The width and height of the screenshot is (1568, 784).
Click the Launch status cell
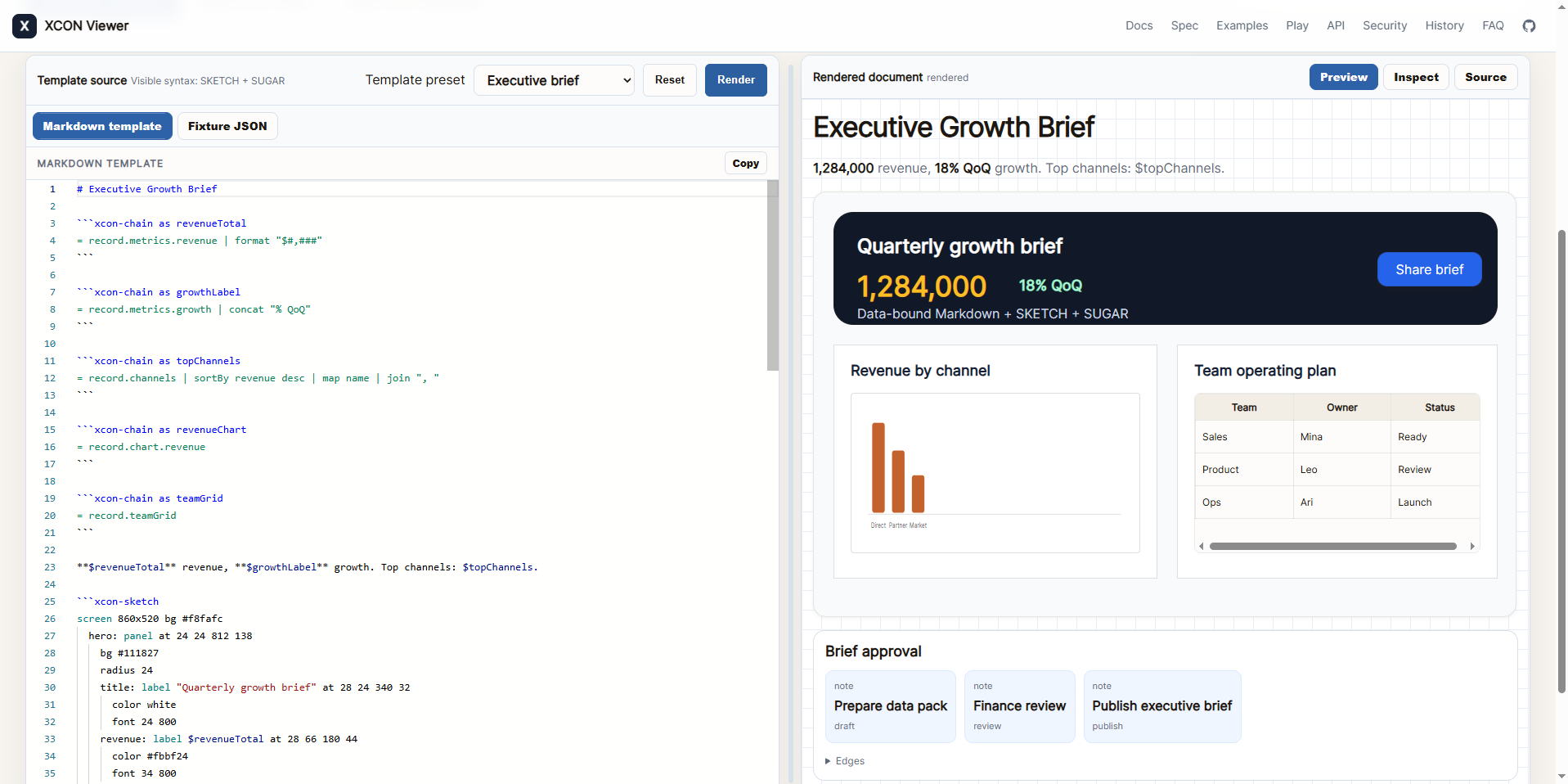coord(1436,502)
